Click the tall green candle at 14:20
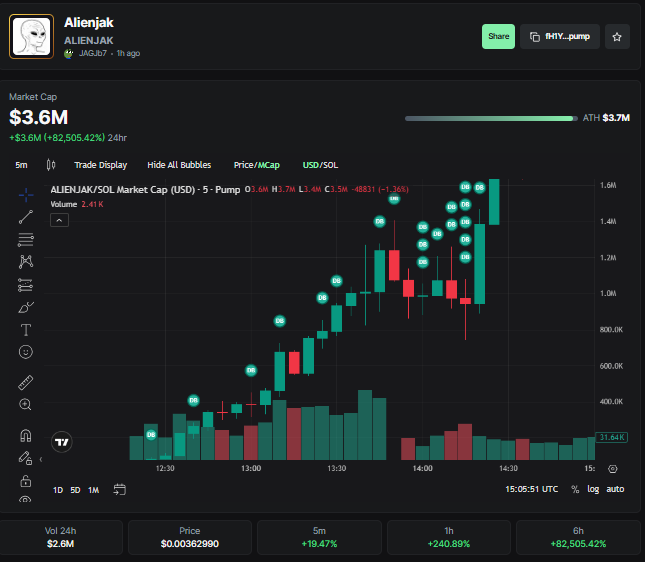Screen dimensions: 645x562 pyautogui.click(x=480, y=264)
